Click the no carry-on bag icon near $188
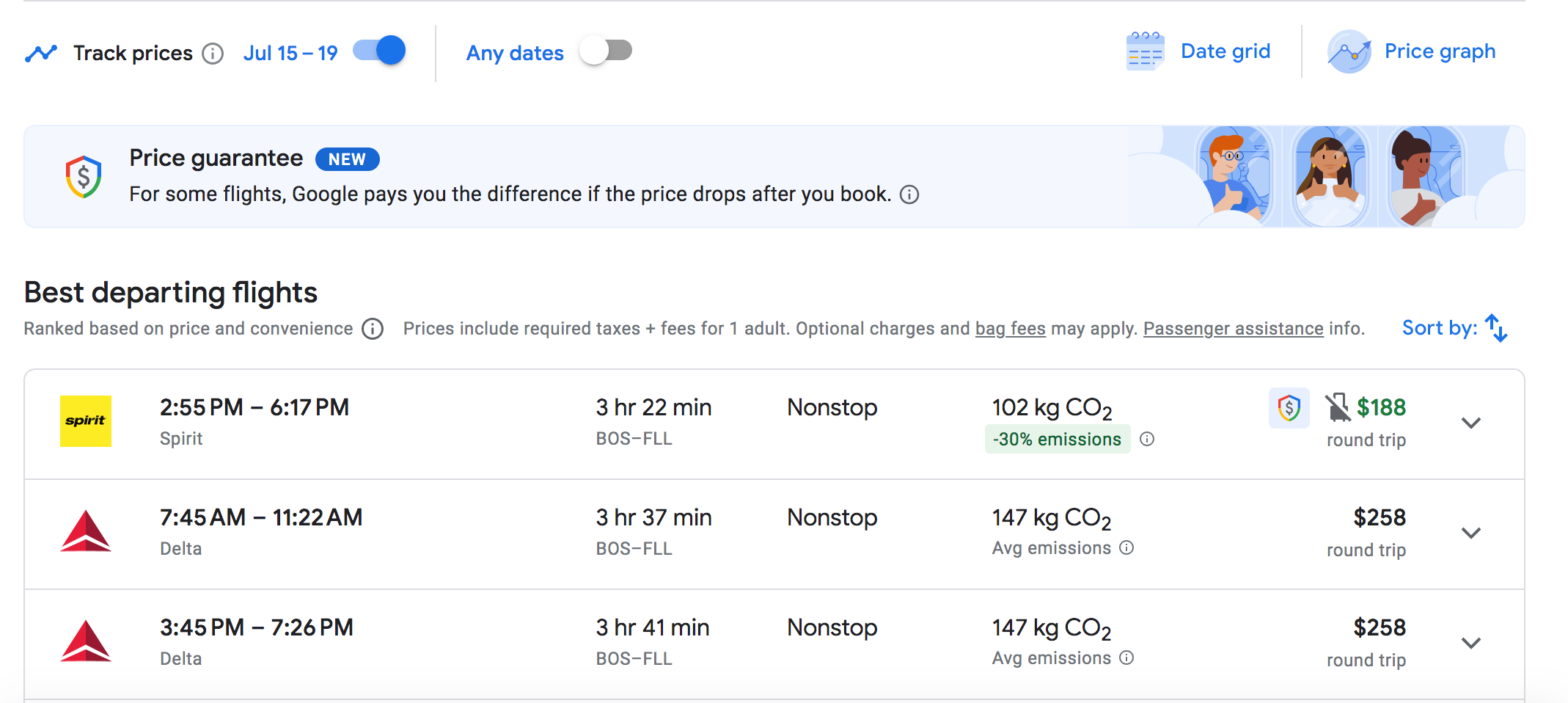1568x703 pixels. pyautogui.click(x=1337, y=408)
